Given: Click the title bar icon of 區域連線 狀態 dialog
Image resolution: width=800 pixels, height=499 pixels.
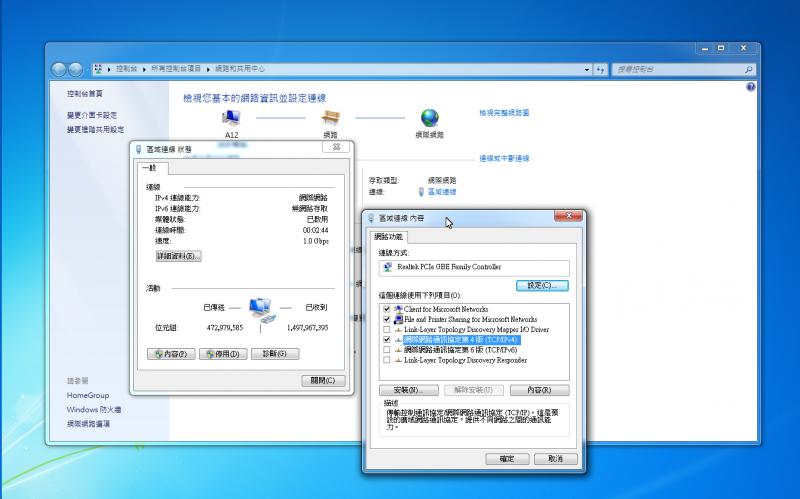Looking at the screenshot, I should click(x=138, y=149).
